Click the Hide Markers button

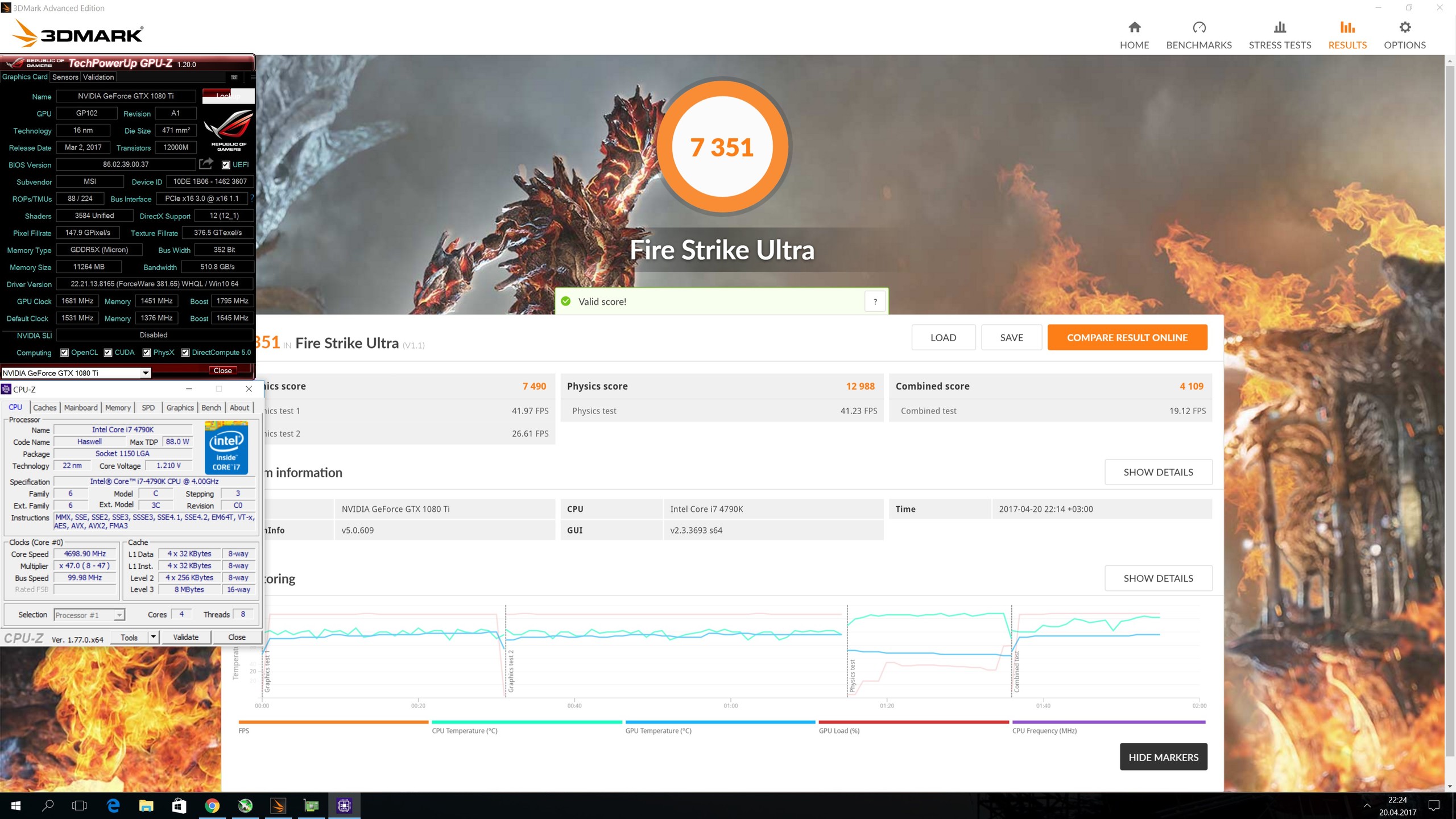(1163, 757)
